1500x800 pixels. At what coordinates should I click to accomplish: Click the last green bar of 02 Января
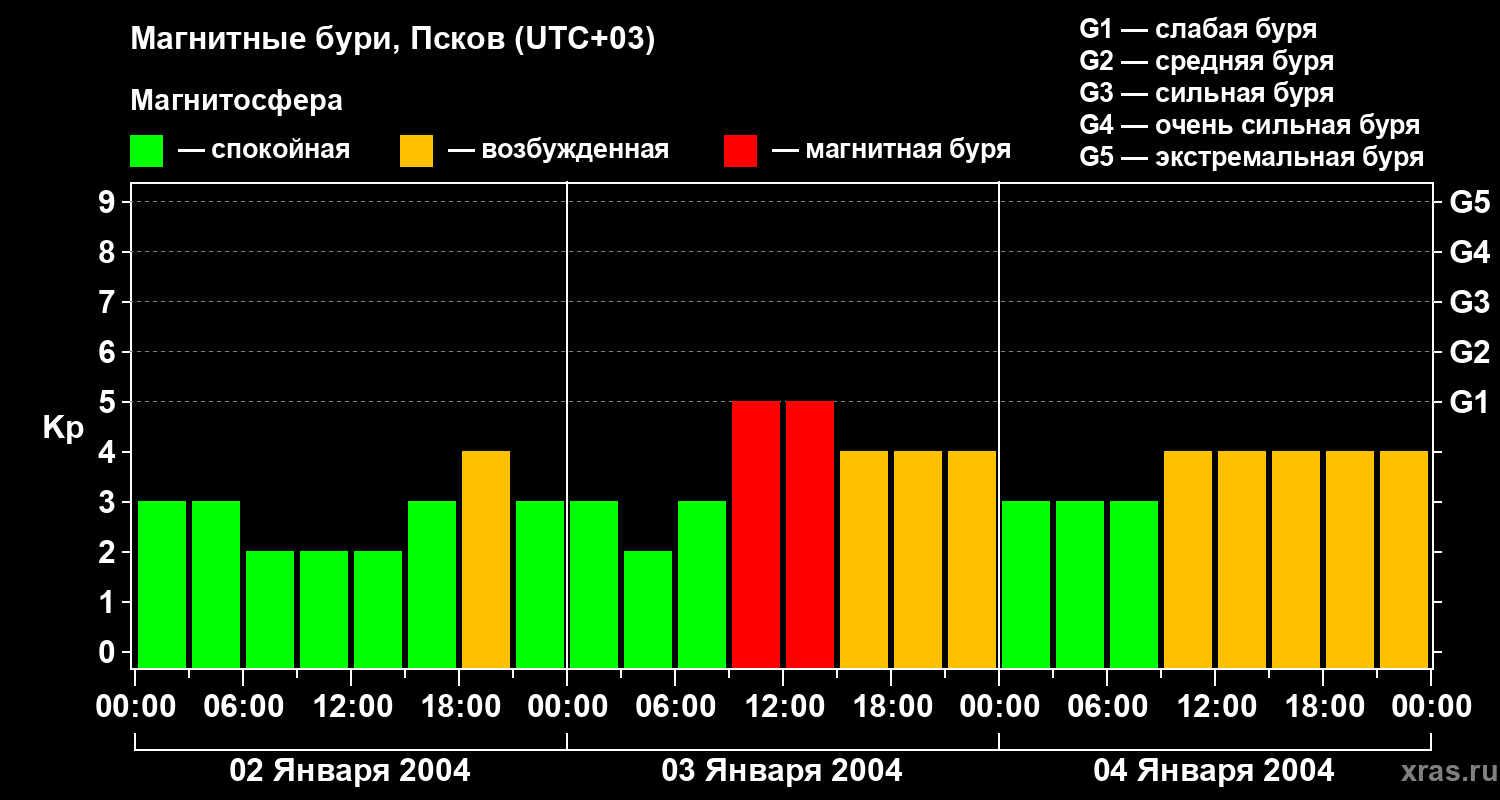(x=540, y=584)
